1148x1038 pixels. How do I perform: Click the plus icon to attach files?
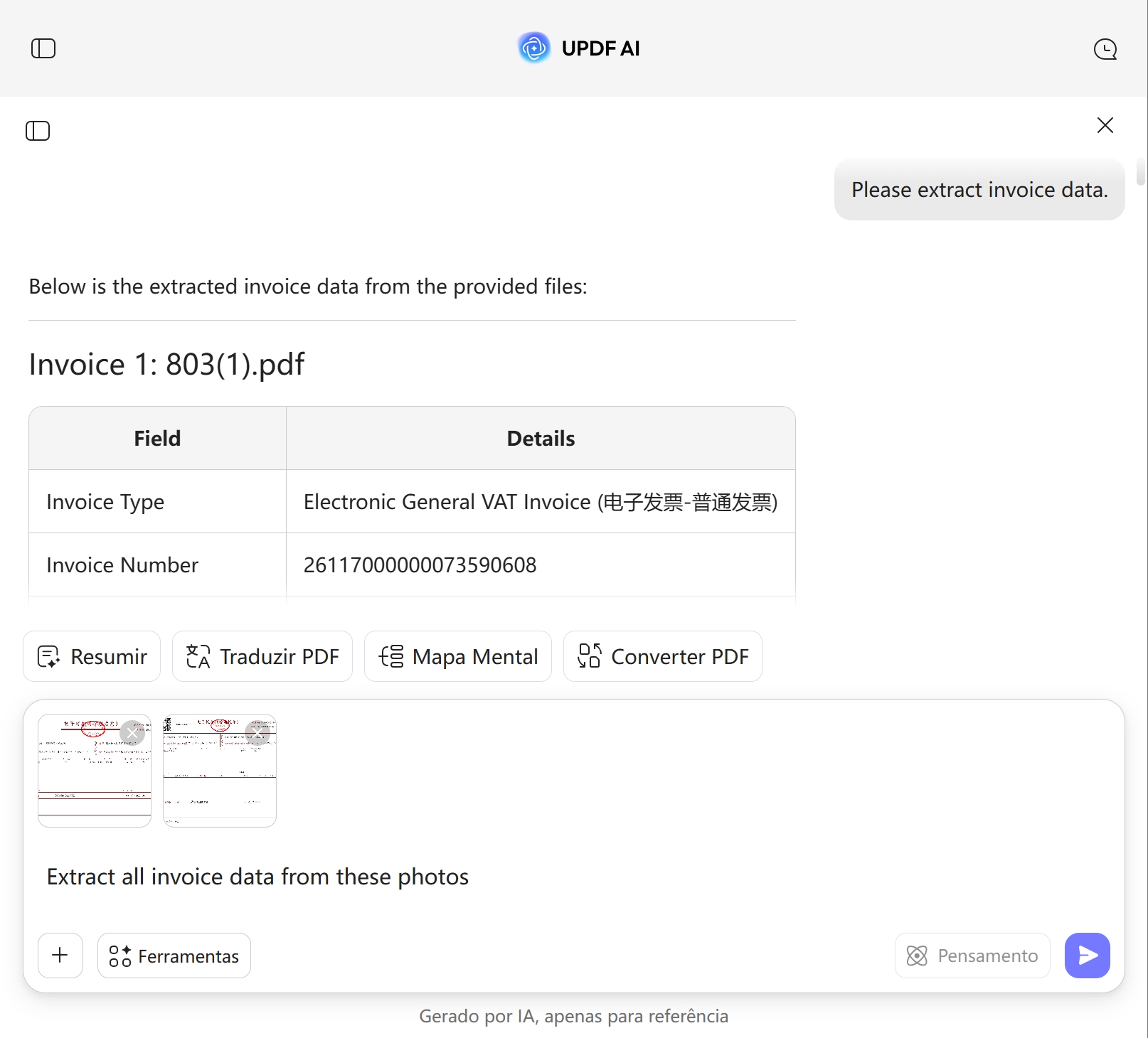[60, 956]
